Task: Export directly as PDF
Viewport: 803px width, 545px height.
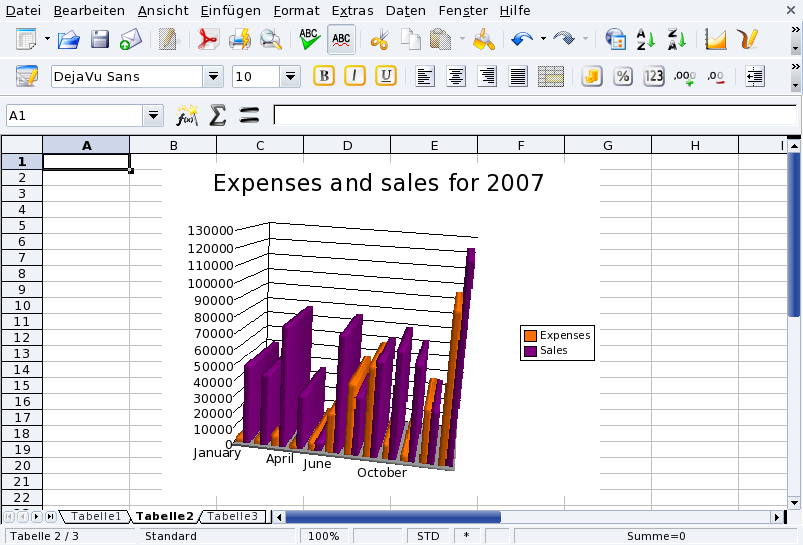Action: pos(207,40)
